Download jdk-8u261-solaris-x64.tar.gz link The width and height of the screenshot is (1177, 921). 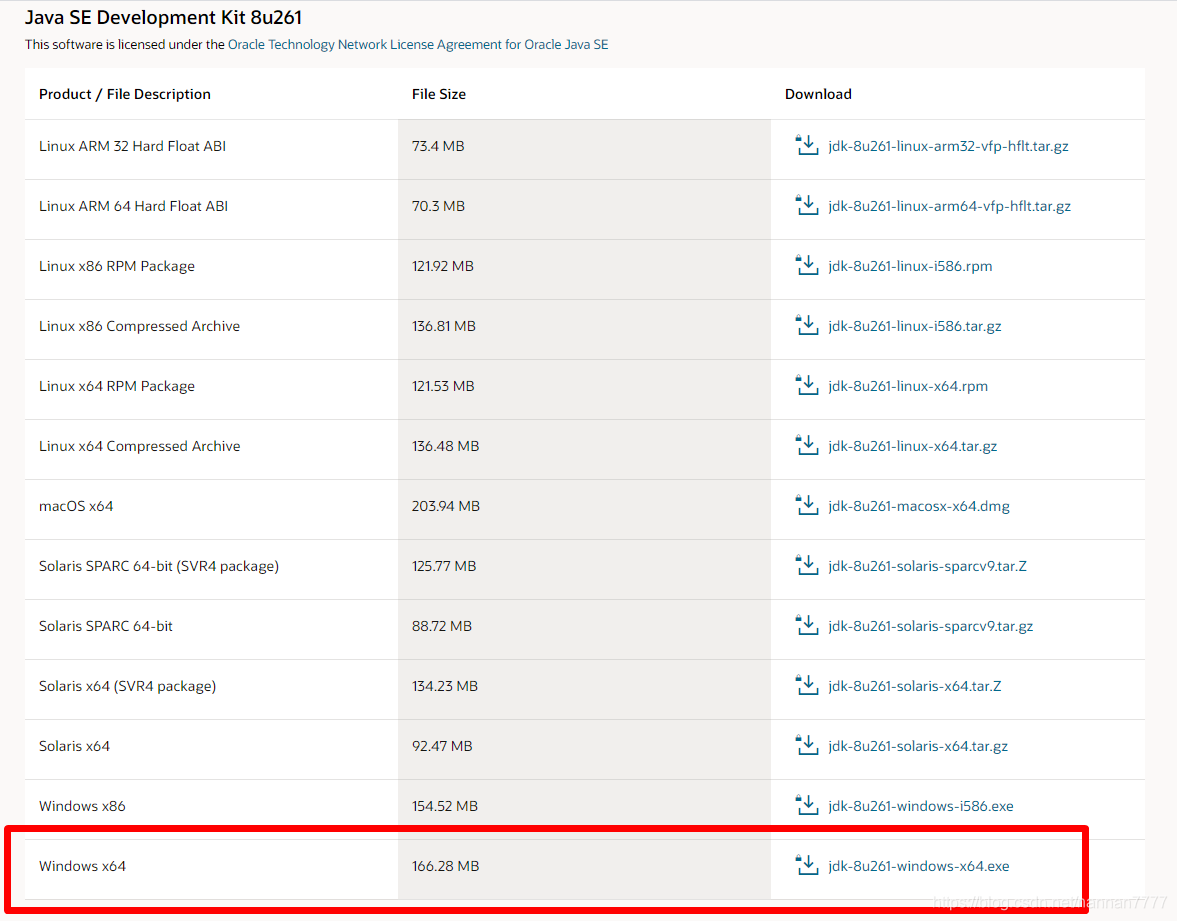[x=918, y=746]
